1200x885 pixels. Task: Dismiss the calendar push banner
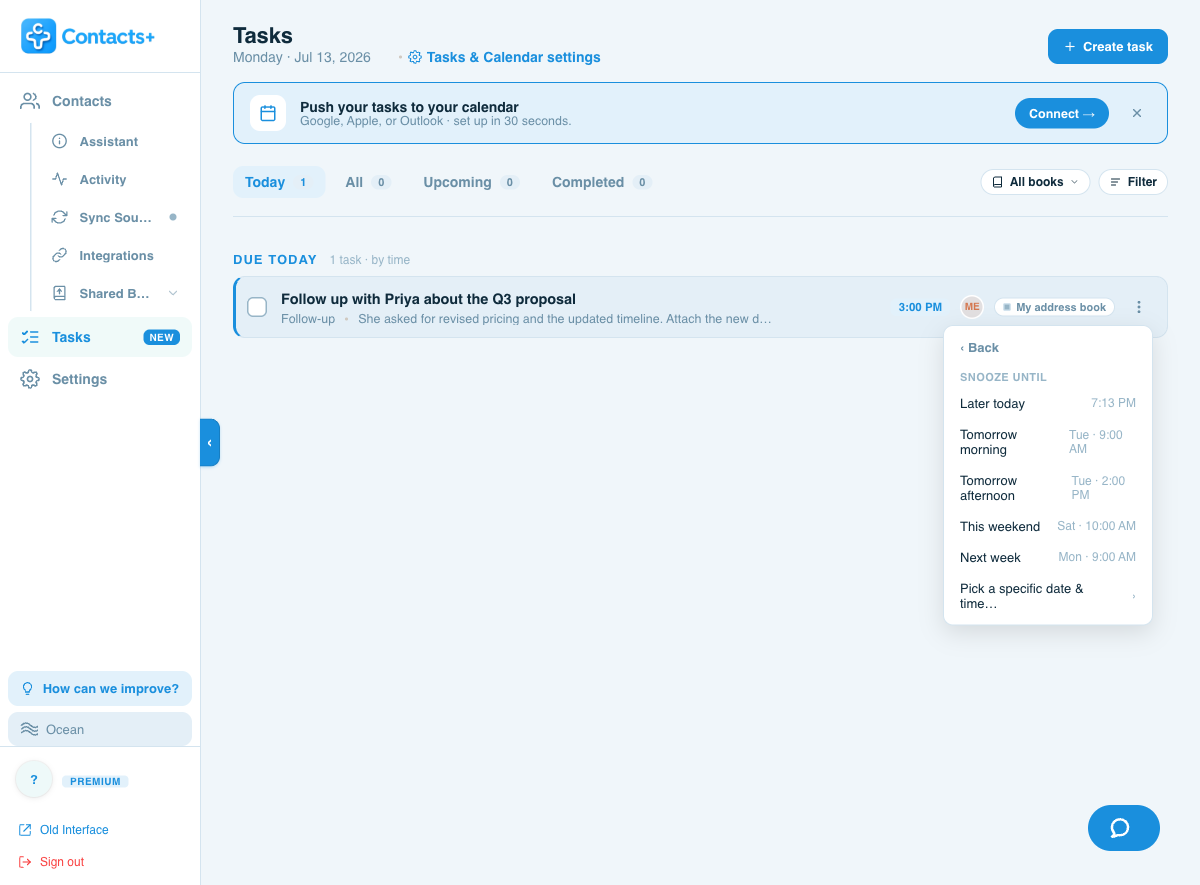pos(1137,113)
